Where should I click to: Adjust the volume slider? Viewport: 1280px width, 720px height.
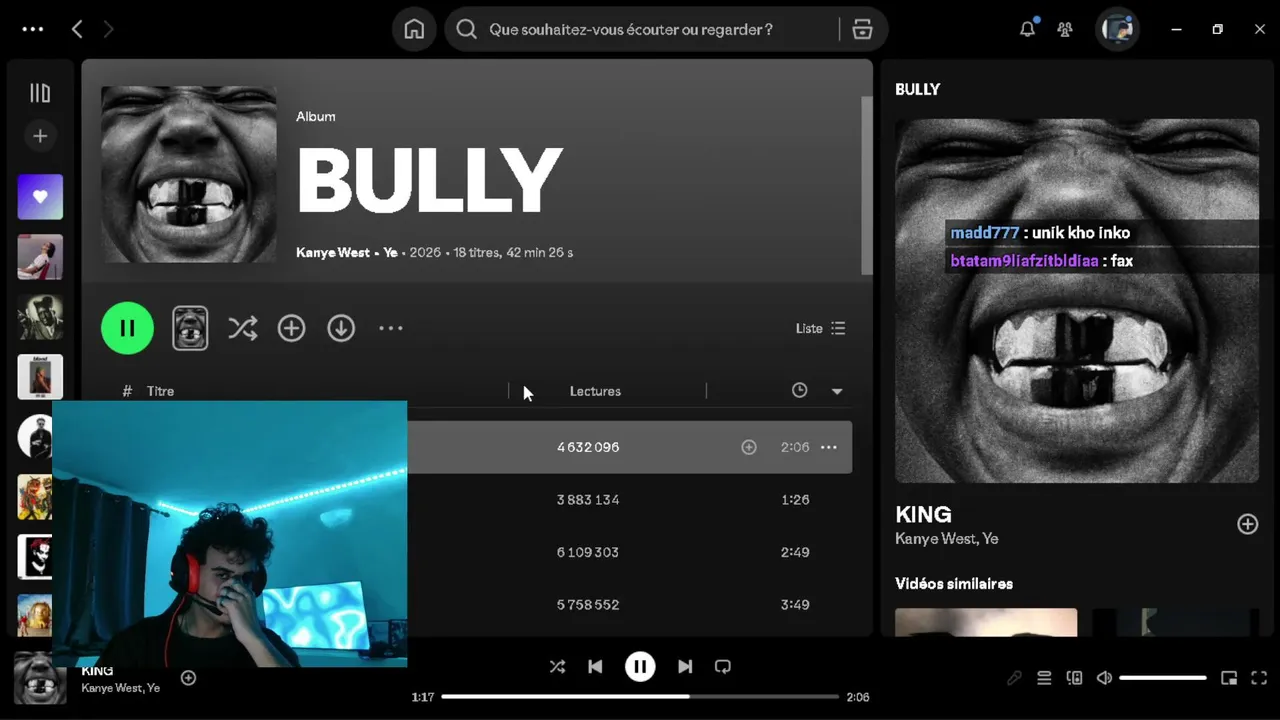1163,678
